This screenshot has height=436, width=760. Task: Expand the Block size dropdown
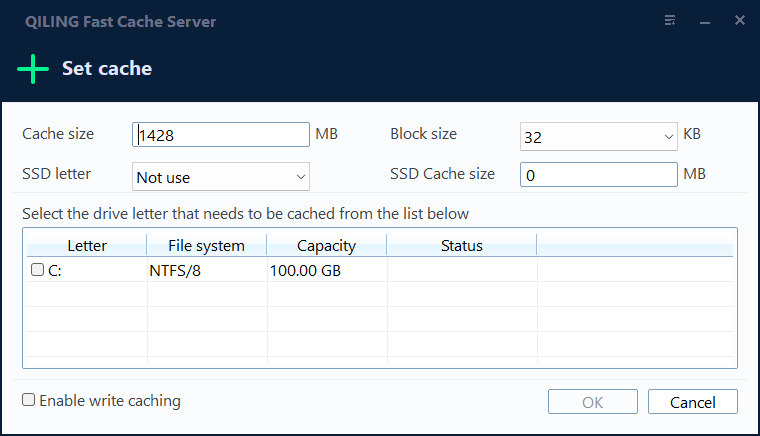pos(668,137)
